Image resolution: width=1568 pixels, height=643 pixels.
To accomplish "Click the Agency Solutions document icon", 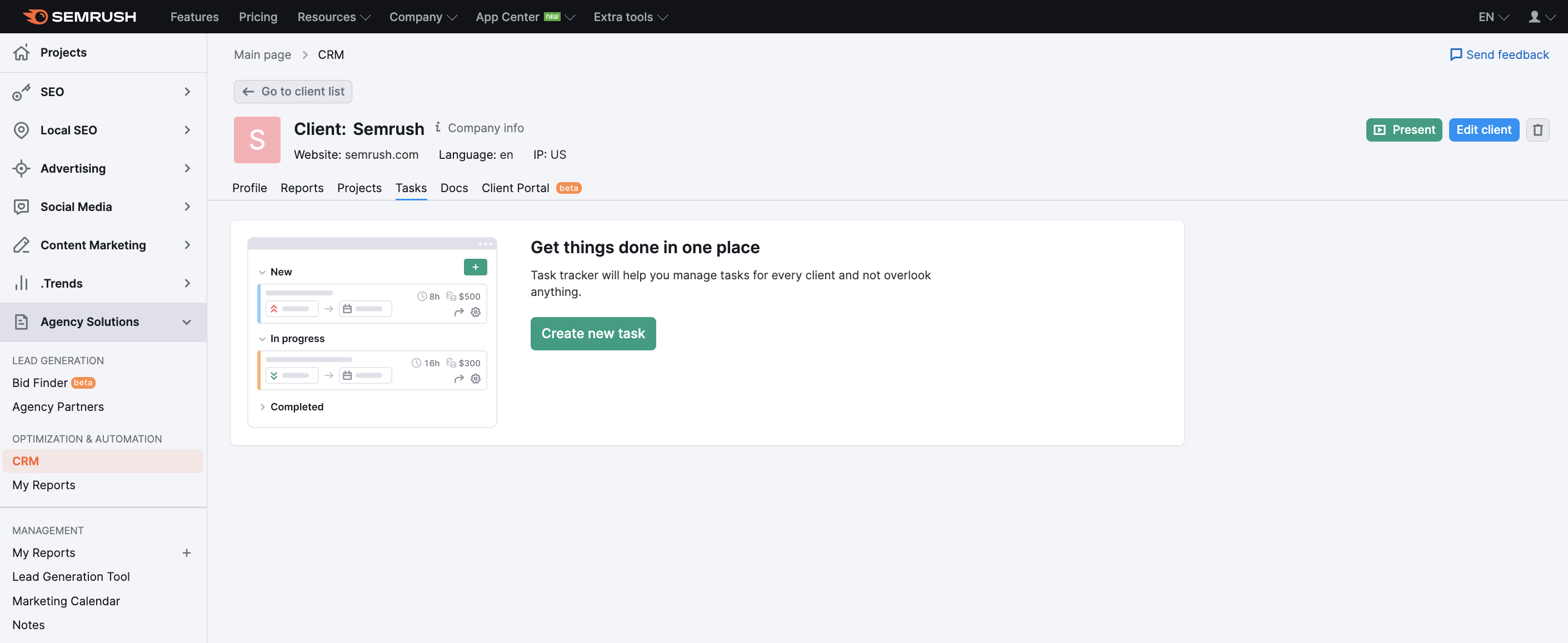I will pyautogui.click(x=21, y=322).
